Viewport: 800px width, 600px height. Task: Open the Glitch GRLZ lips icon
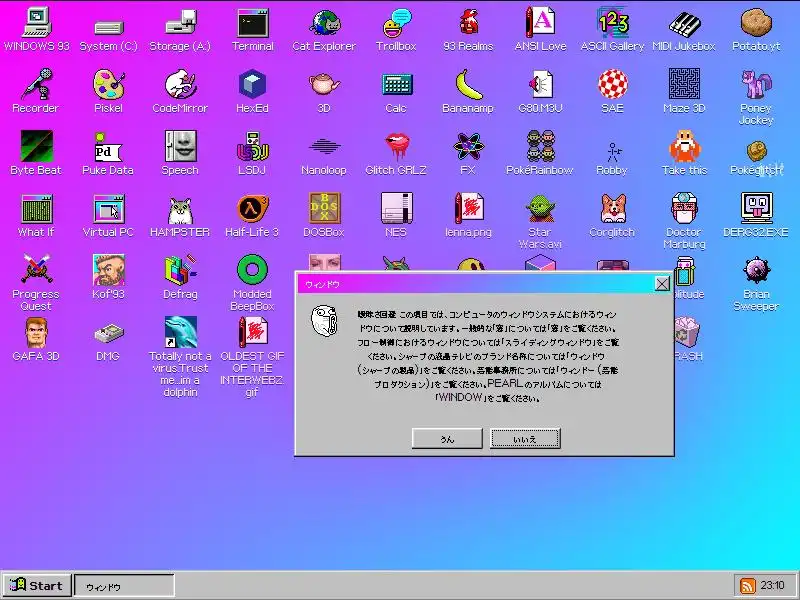[x=396, y=147]
